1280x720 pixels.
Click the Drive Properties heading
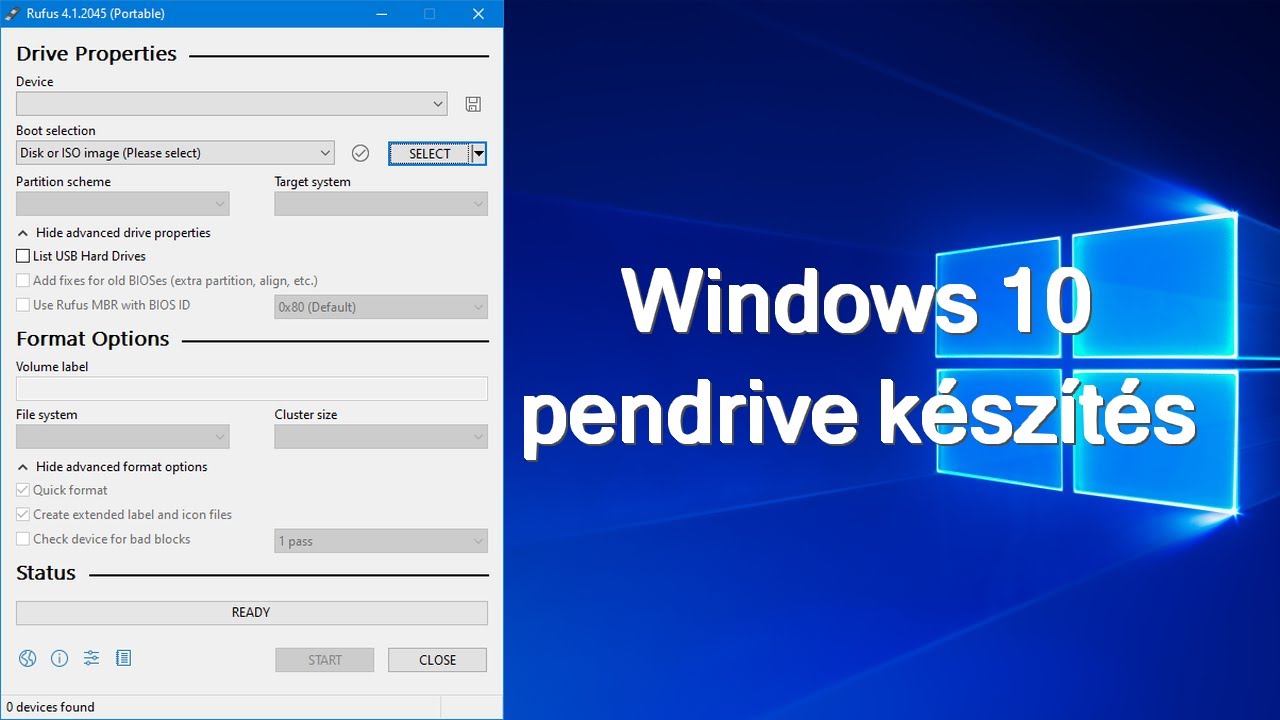[96, 54]
